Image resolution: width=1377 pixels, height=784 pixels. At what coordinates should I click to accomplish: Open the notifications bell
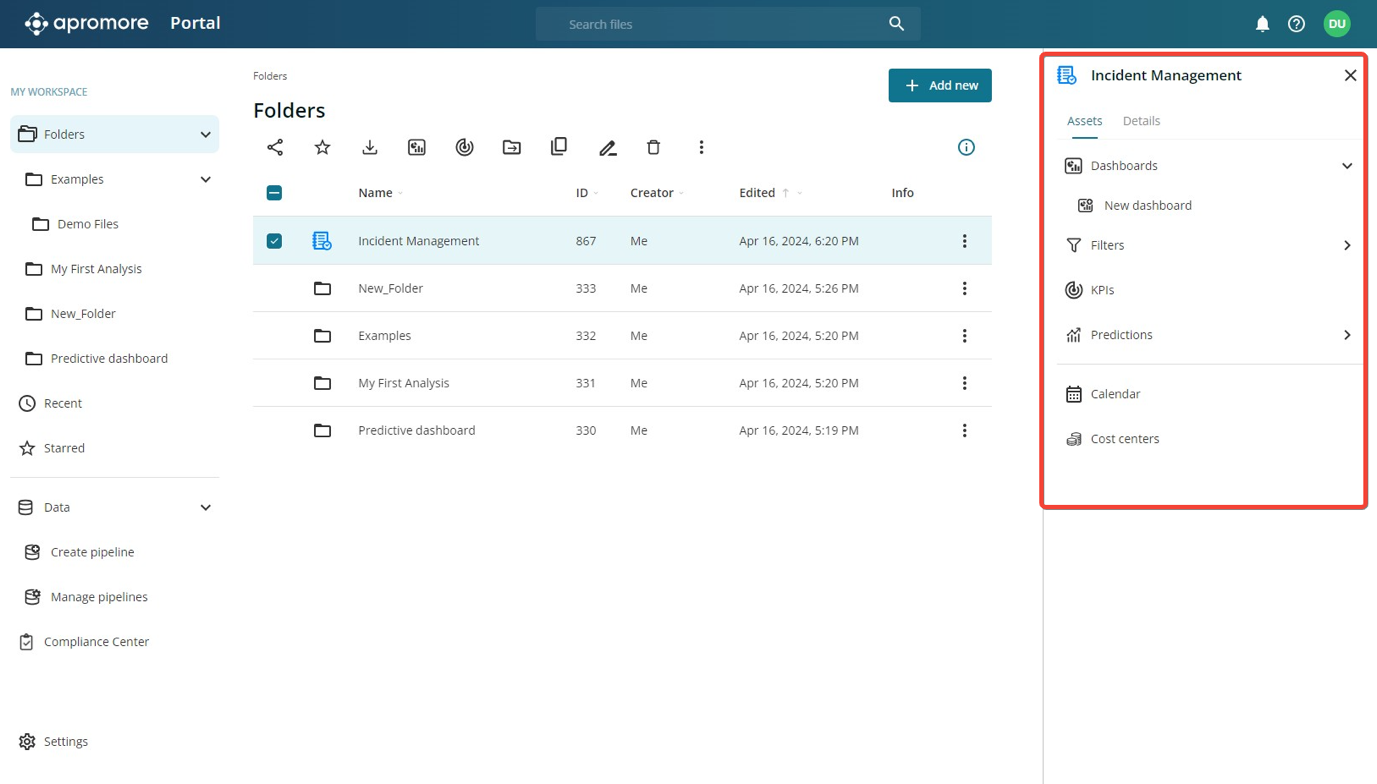(x=1262, y=24)
